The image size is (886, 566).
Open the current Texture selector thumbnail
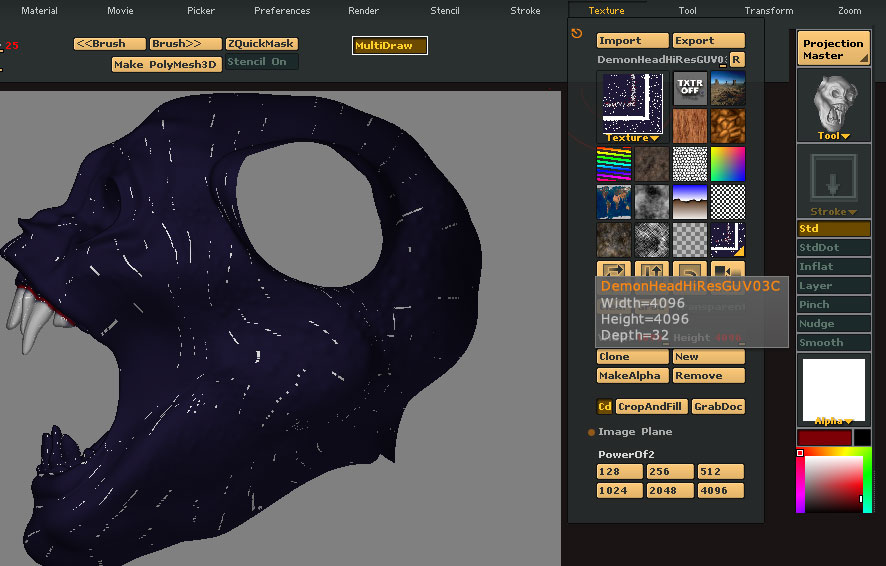click(x=632, y=107)
